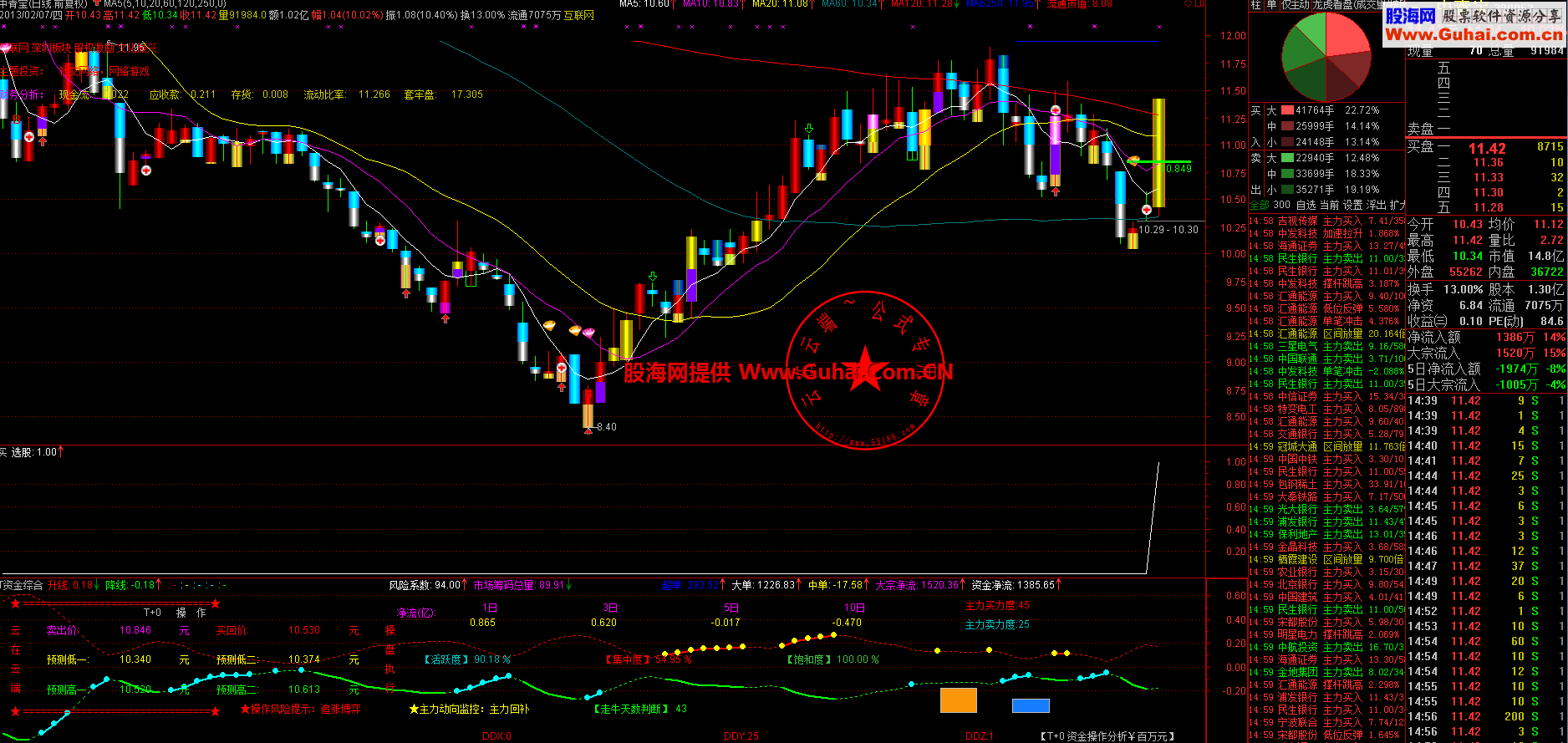The height and width of the screenshot is (743, 1568).
Task: Click the circle signal marker near price 9.00
Action: (562, 368)
